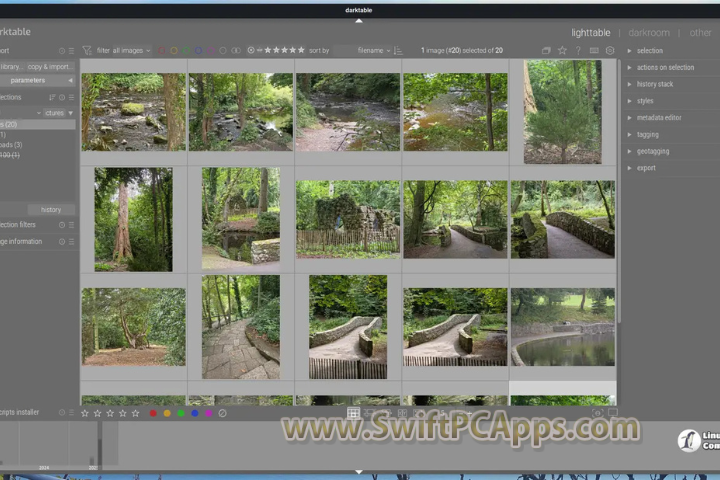The width and height of the screenshot is (720, 480).
Task: Open collections module presets menu icon
Action: pyautogui.click(x=71, y=97)
